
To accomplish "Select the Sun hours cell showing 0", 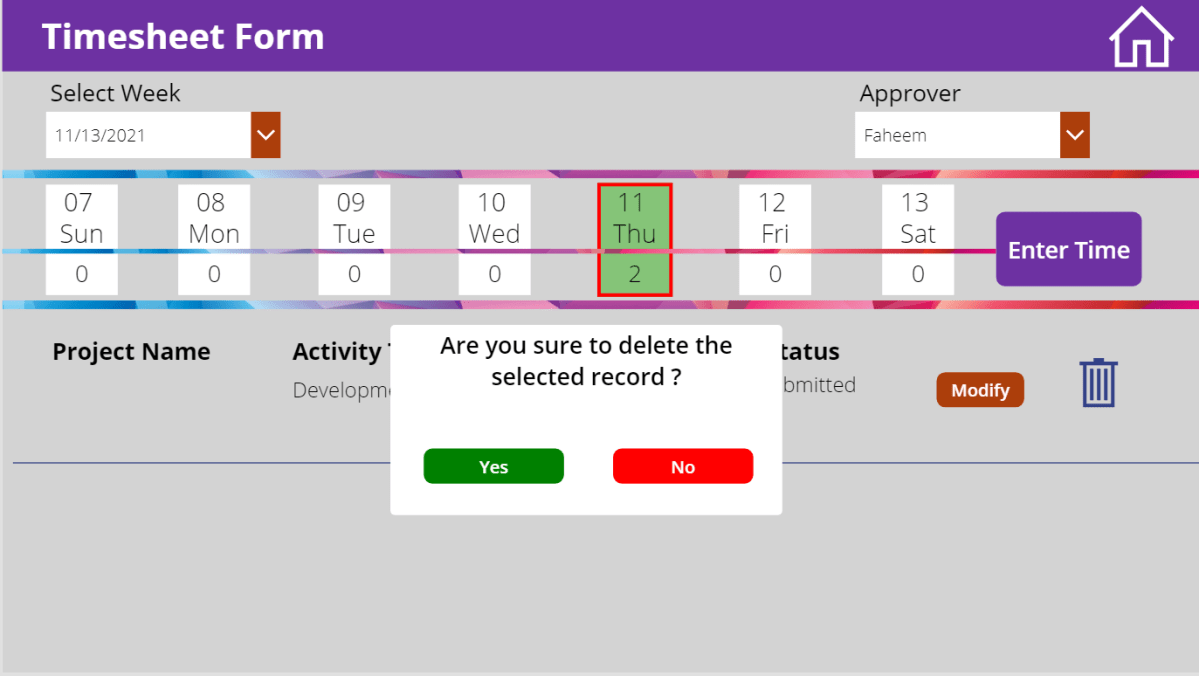I will 81,273.
